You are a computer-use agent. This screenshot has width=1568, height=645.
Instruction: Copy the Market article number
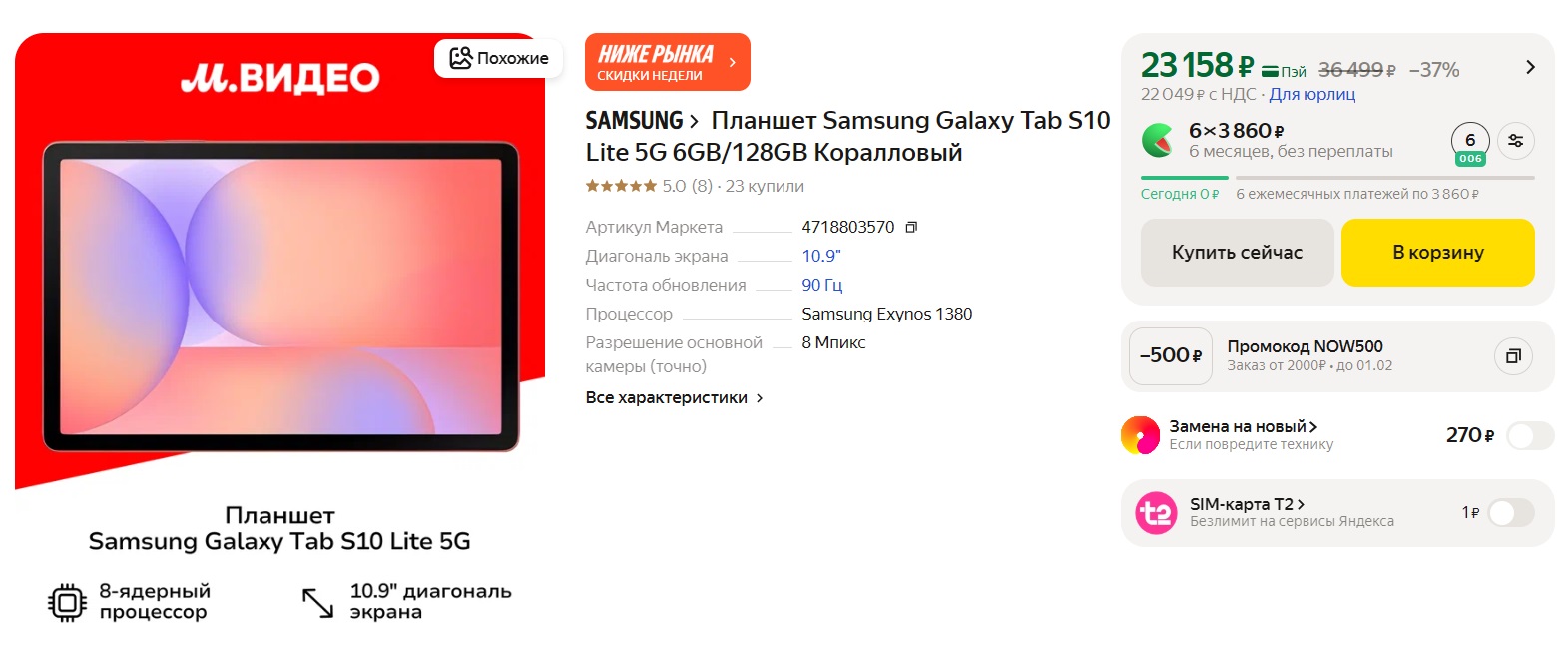pyautogui.click(x=910, y=228)
